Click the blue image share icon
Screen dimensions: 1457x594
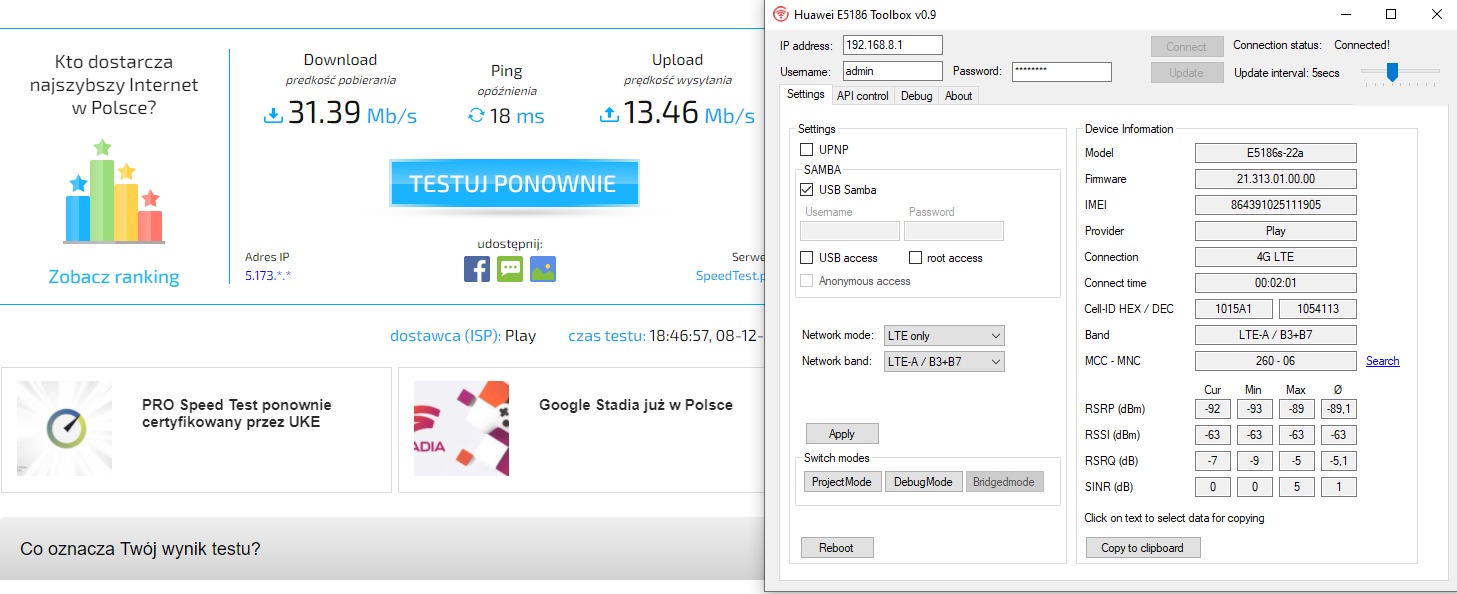tap(543, 269)
